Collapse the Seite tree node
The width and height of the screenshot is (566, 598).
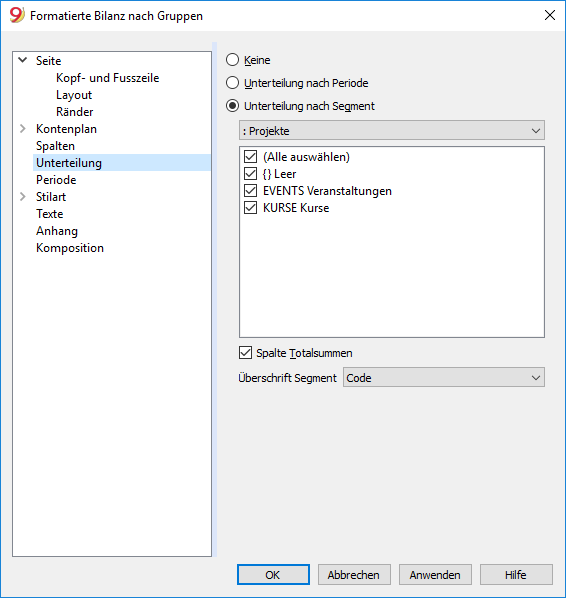pyautogui.click(x=23, y=60)
